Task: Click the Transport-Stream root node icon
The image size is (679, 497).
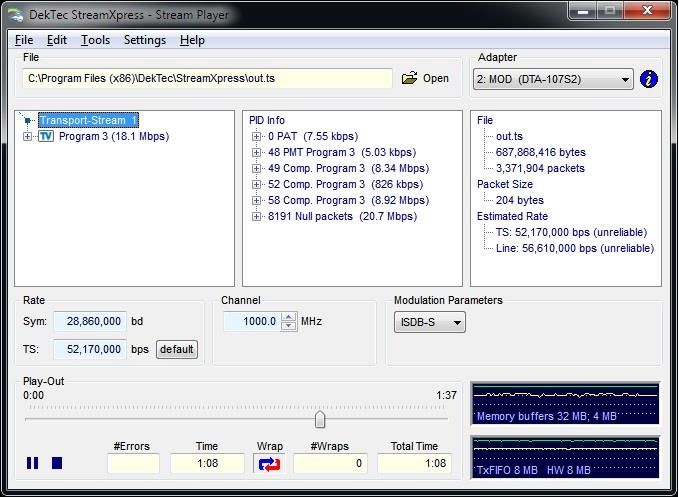Action: click(28, 120)
